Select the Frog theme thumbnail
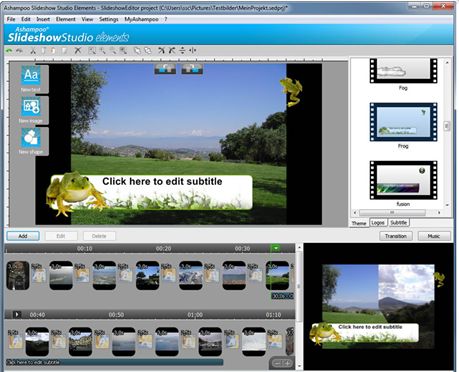Viewport: 459px width, 372px height. coord(403,122)
